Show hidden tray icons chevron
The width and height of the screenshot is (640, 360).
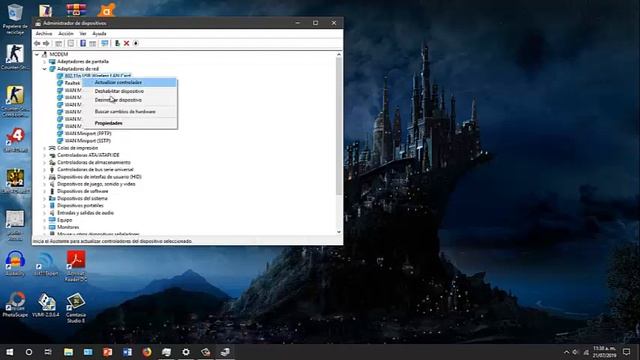(566, 352)
